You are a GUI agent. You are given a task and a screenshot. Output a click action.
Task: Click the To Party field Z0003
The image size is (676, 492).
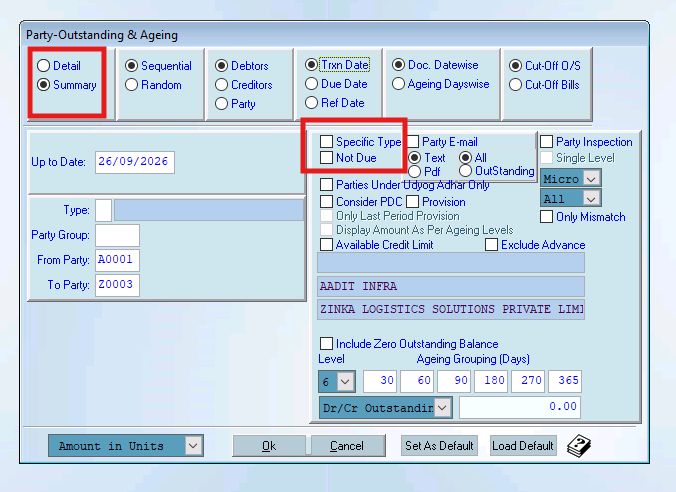tap(117, 285)
